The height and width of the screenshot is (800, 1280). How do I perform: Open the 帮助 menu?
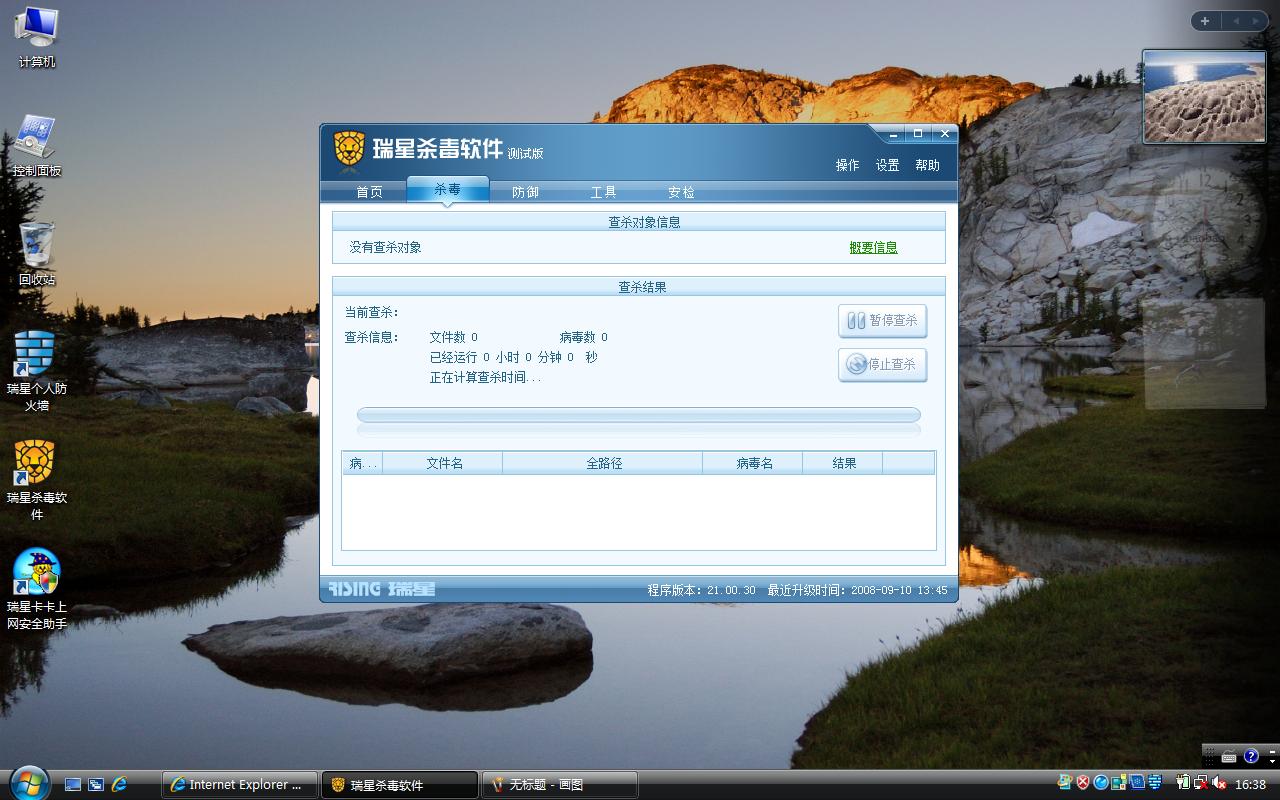(927, 165)
